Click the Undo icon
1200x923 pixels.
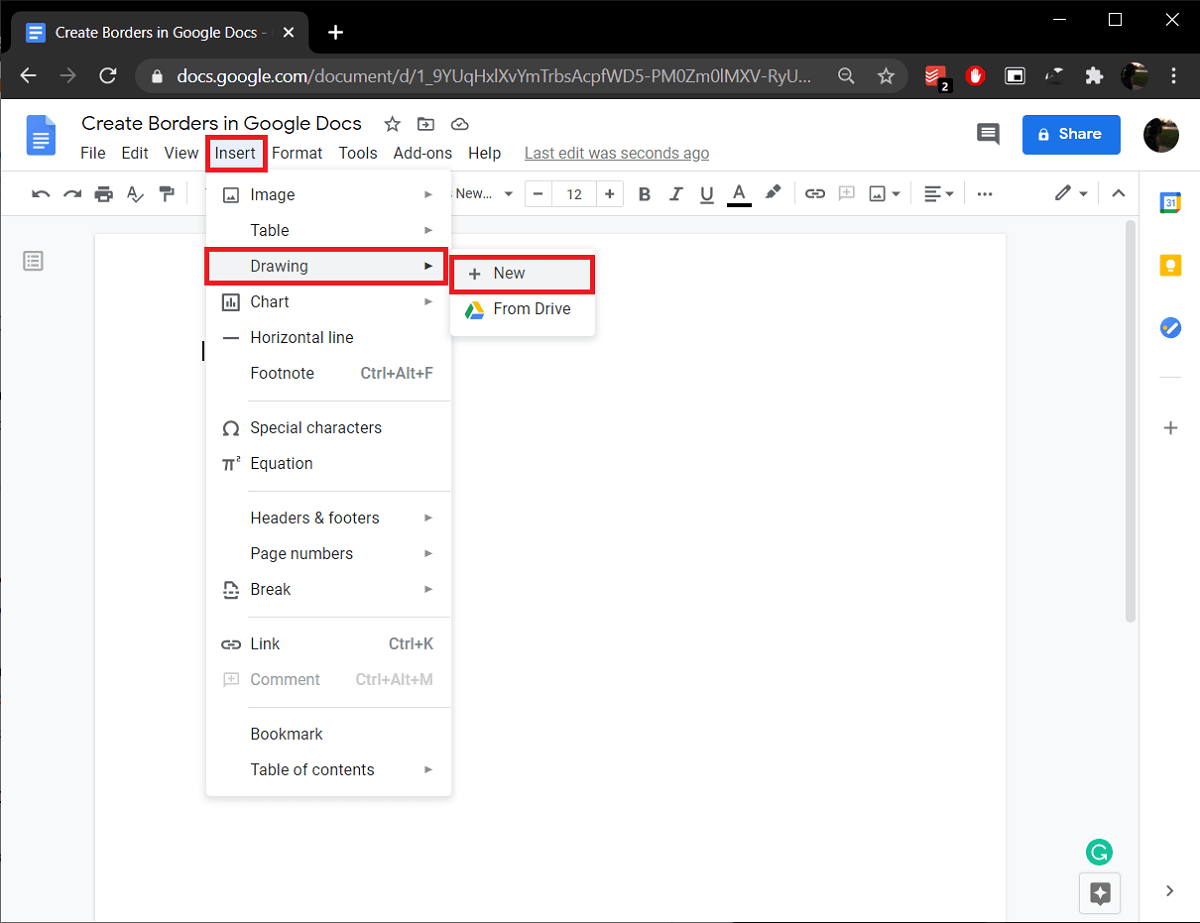(40, 193)
